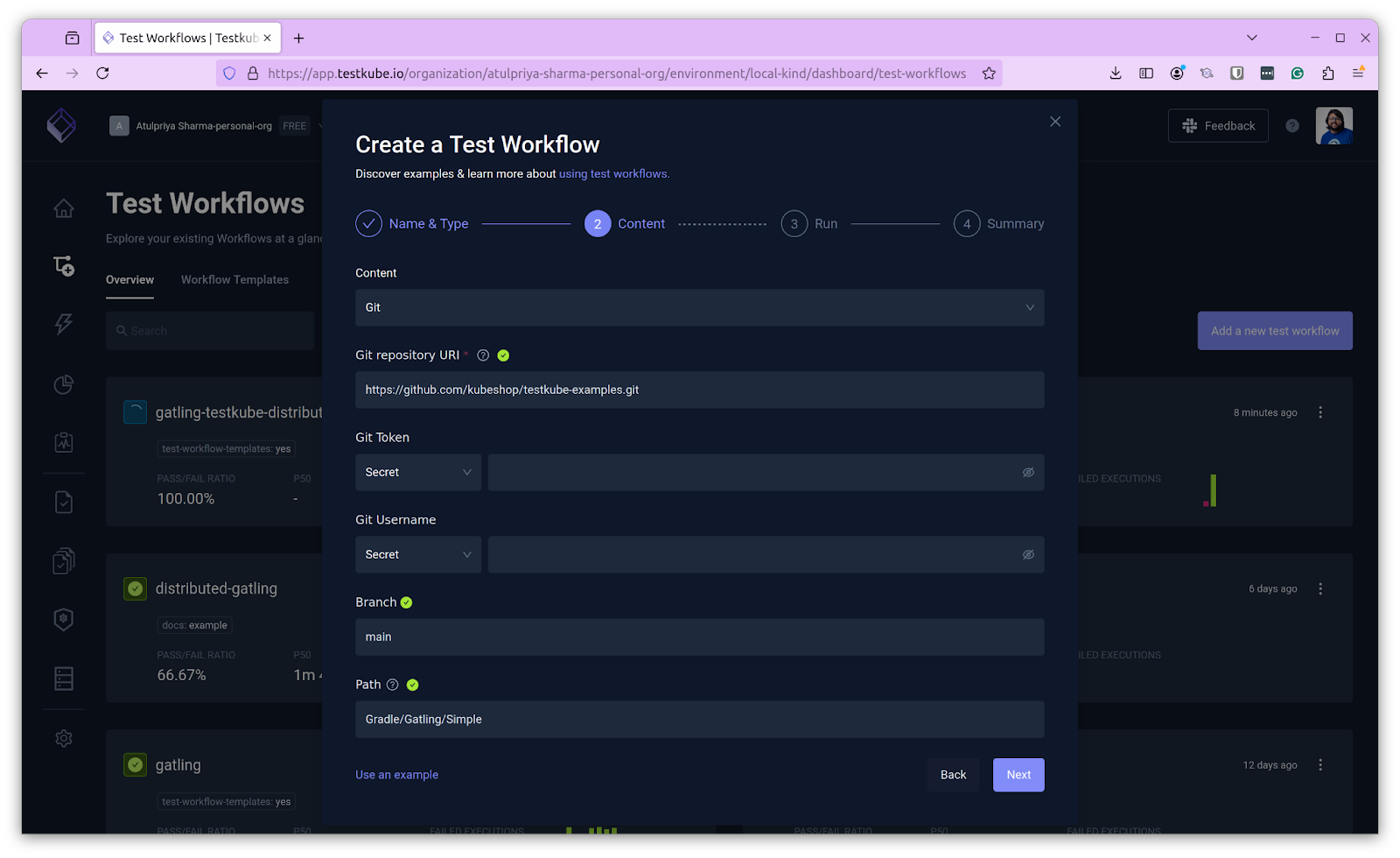The width and height of the screenshot is (1400, 858).
Task: Close the Test Workflows browser tab
Action: tap(267, 38)
